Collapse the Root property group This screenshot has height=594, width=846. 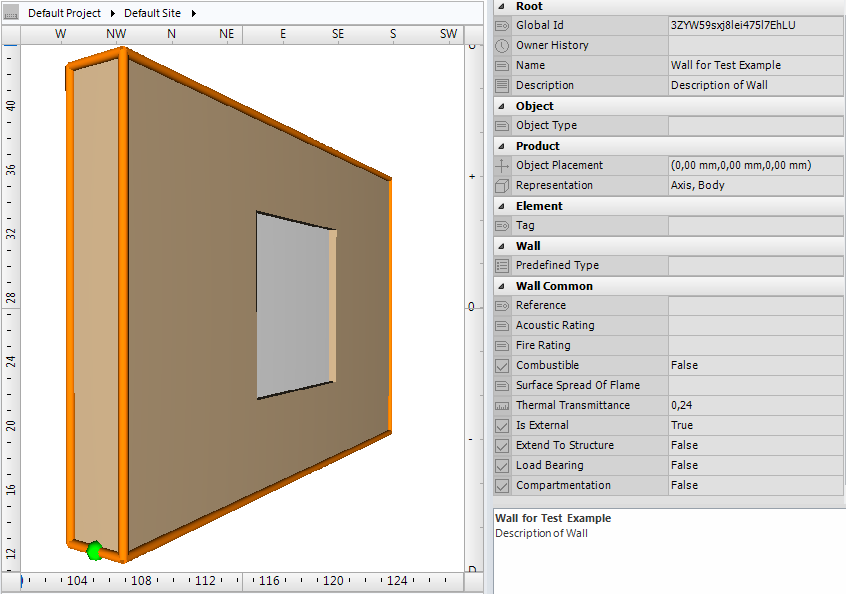pyautogui.click(x=501, y=6)
